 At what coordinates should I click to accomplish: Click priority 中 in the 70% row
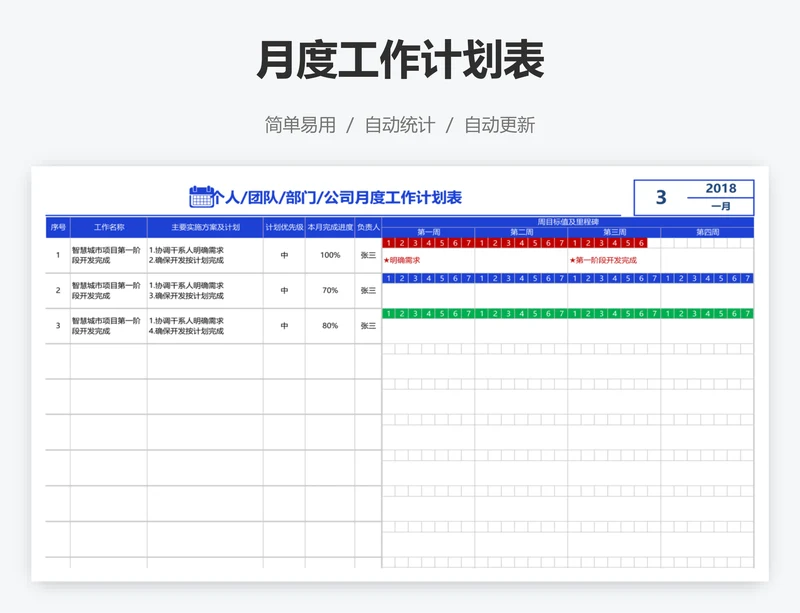click(284, 290)
